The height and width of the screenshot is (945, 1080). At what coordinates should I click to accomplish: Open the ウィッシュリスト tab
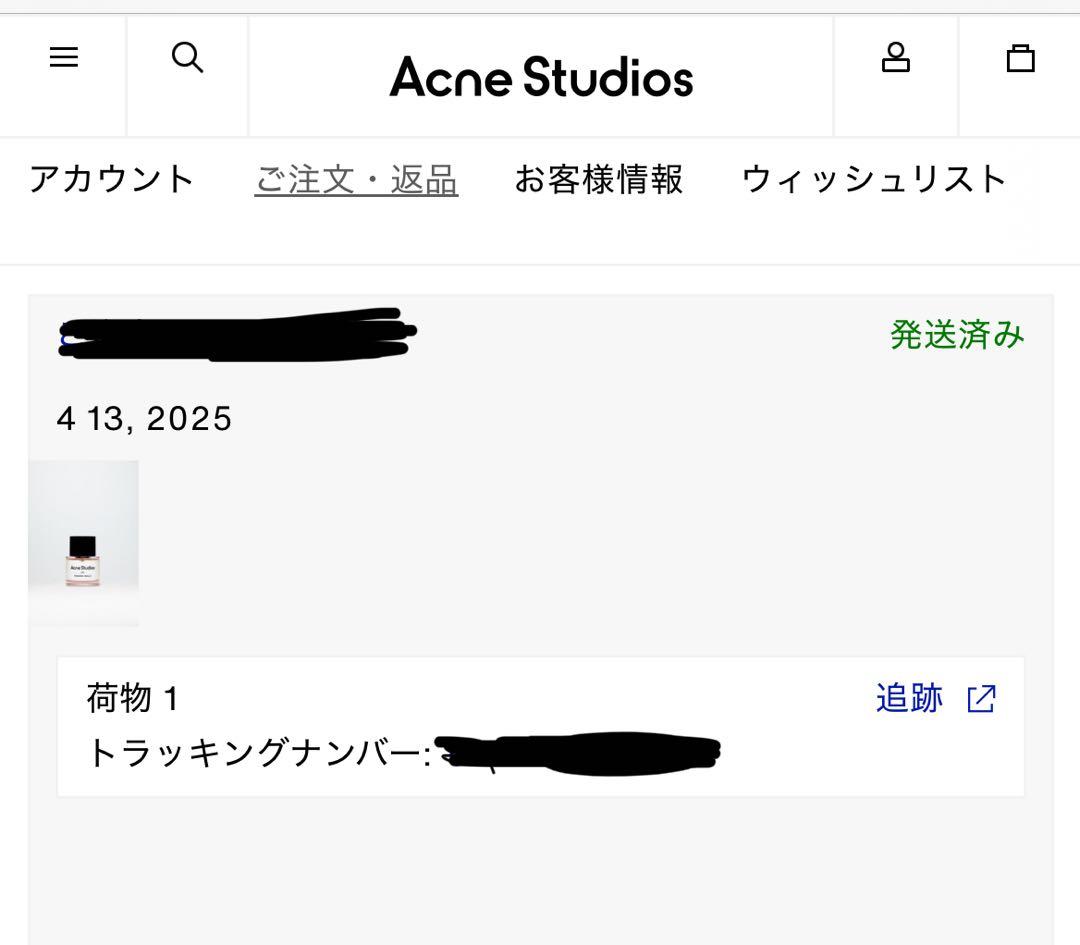872,178
